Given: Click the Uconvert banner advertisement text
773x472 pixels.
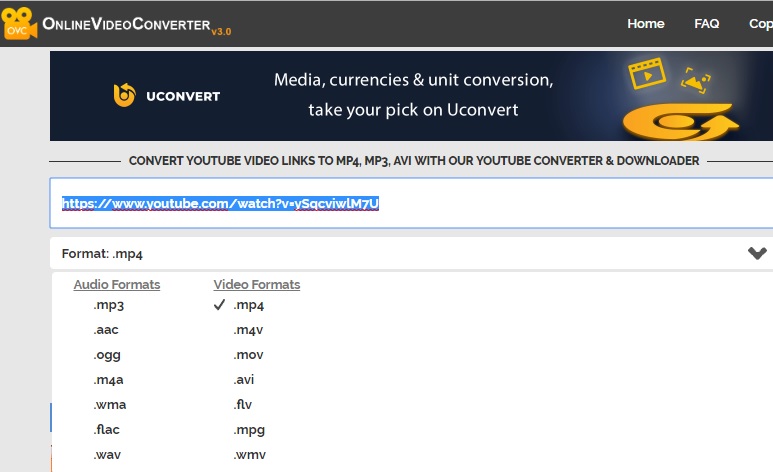Looking at the screenshot, I should (x=413, y=94).
